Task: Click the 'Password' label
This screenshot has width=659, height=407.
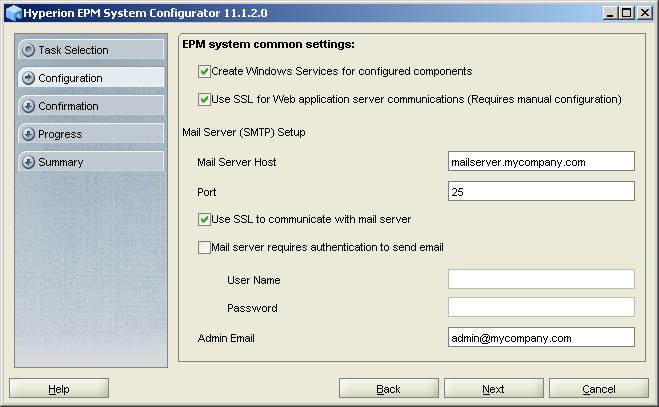Action: (x=252, y=308)
